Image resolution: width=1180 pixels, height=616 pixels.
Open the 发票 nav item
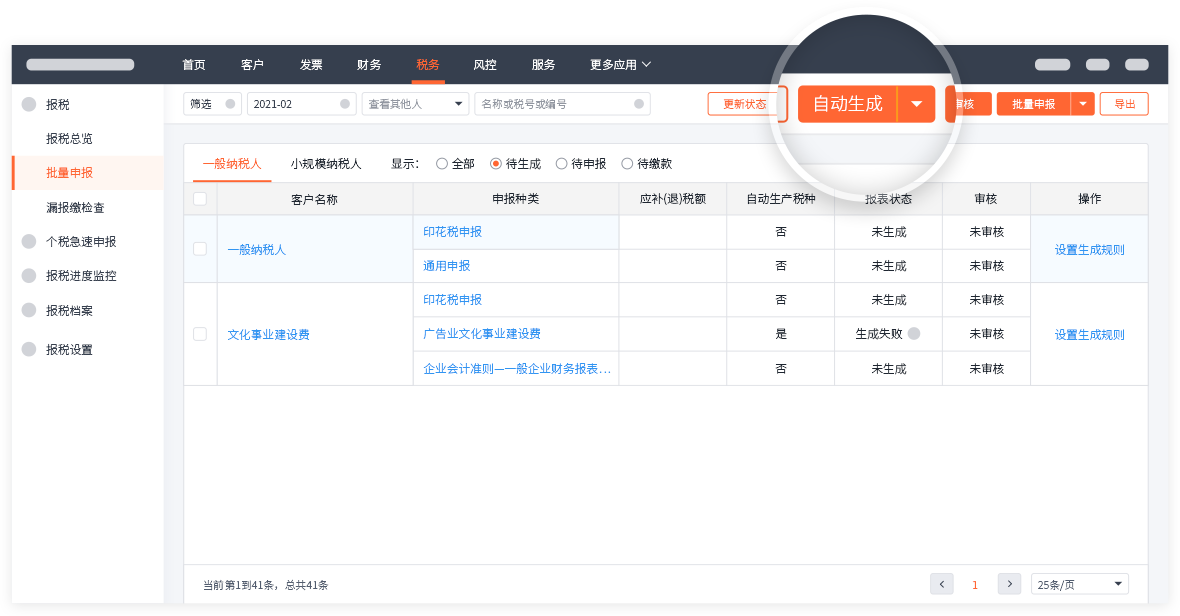(311, 65)
